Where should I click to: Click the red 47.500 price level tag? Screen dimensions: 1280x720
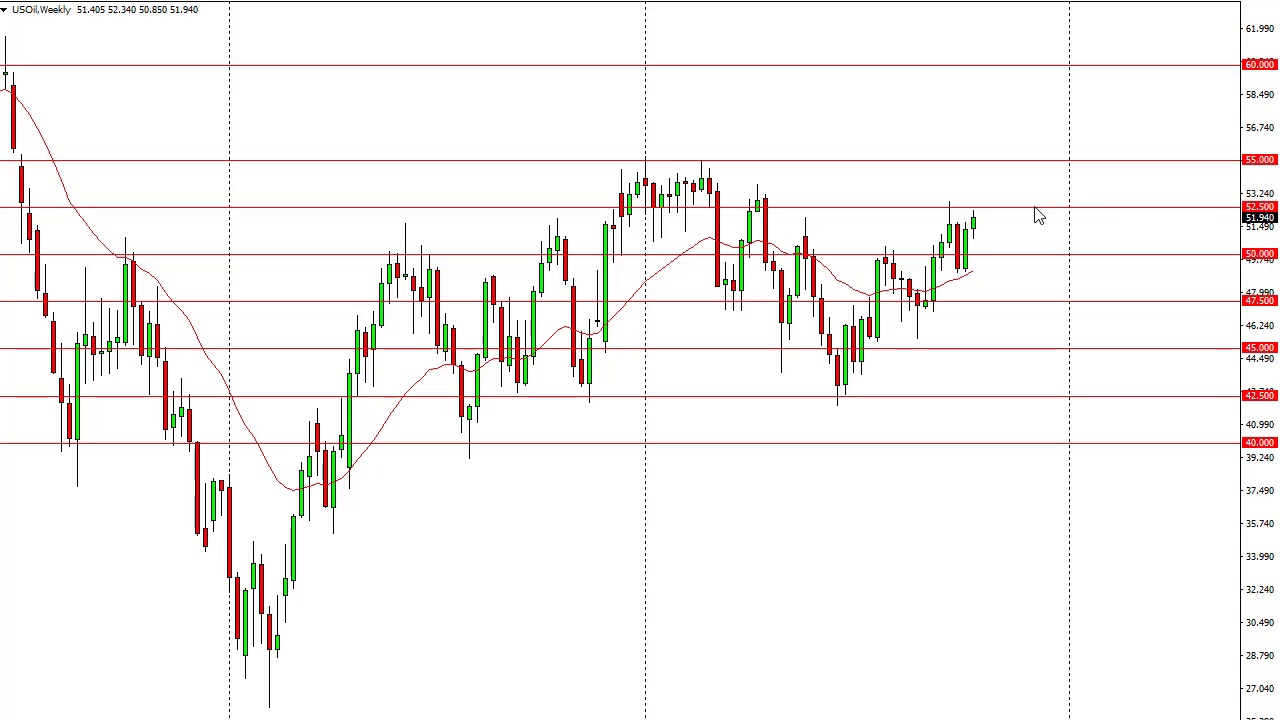1259,301
